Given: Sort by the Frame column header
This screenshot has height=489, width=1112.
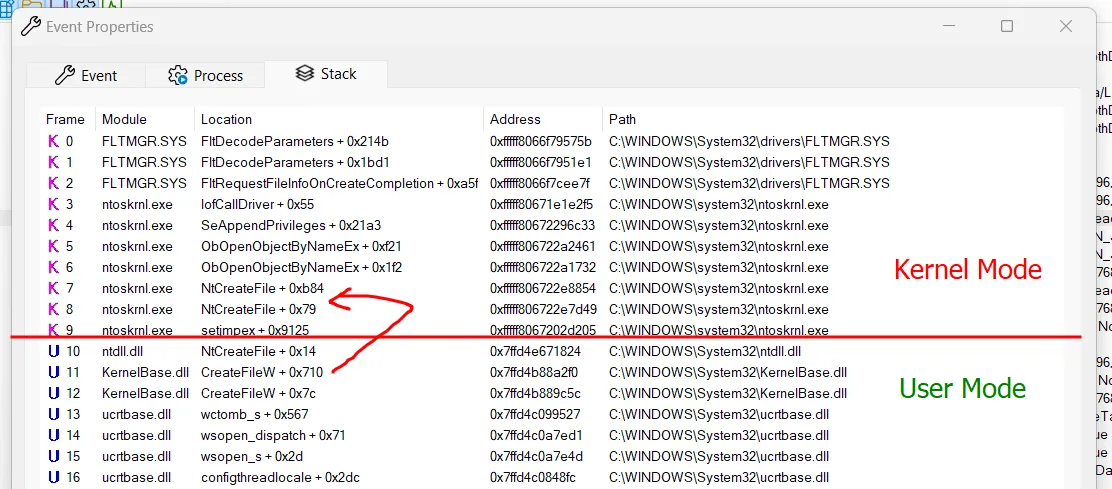Looking at the screenshot, I should tap(66, 119).
